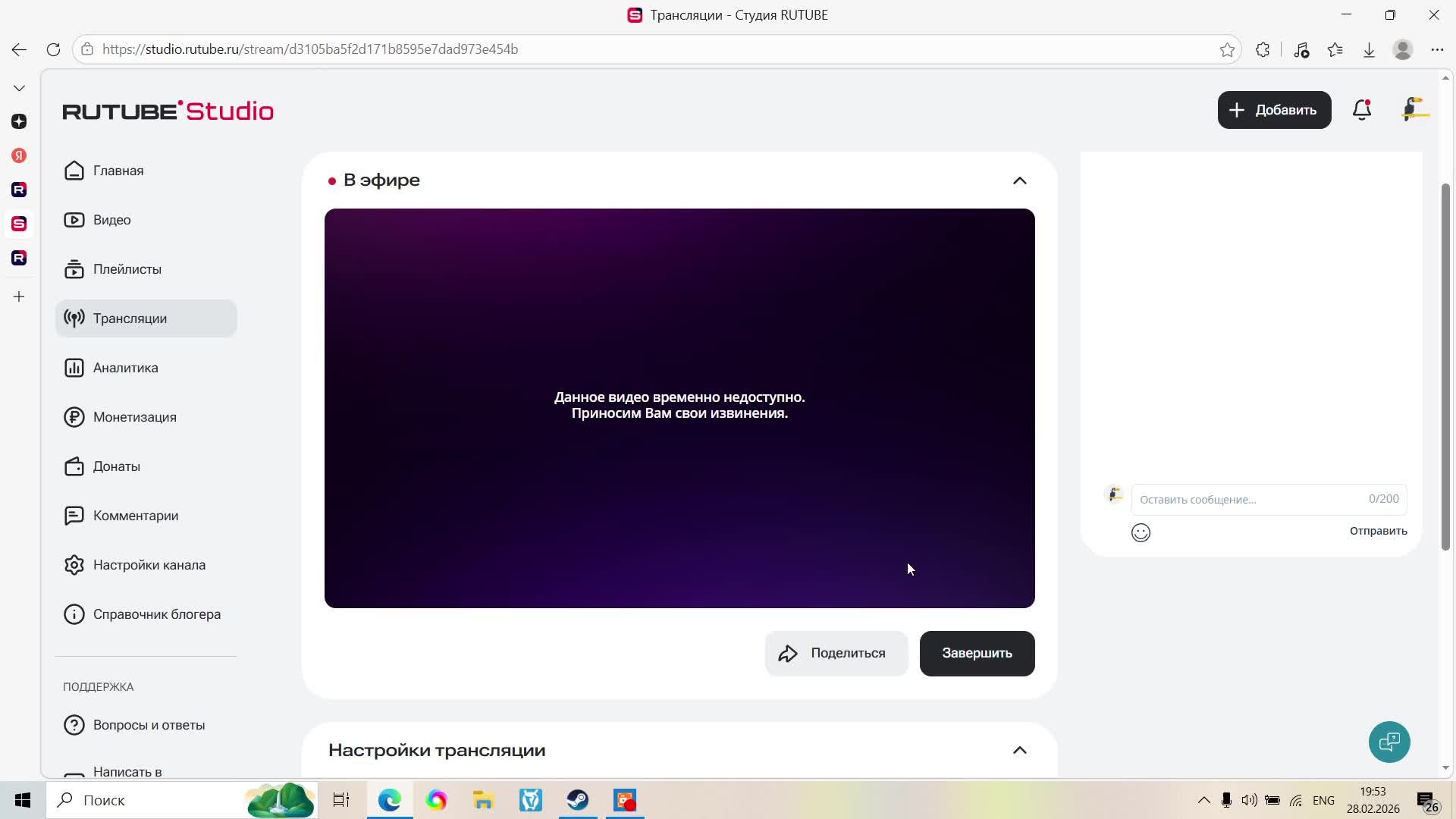1456x819 pixels.
Task: Open the Монетизация section
Action: [x=135, y=416]
